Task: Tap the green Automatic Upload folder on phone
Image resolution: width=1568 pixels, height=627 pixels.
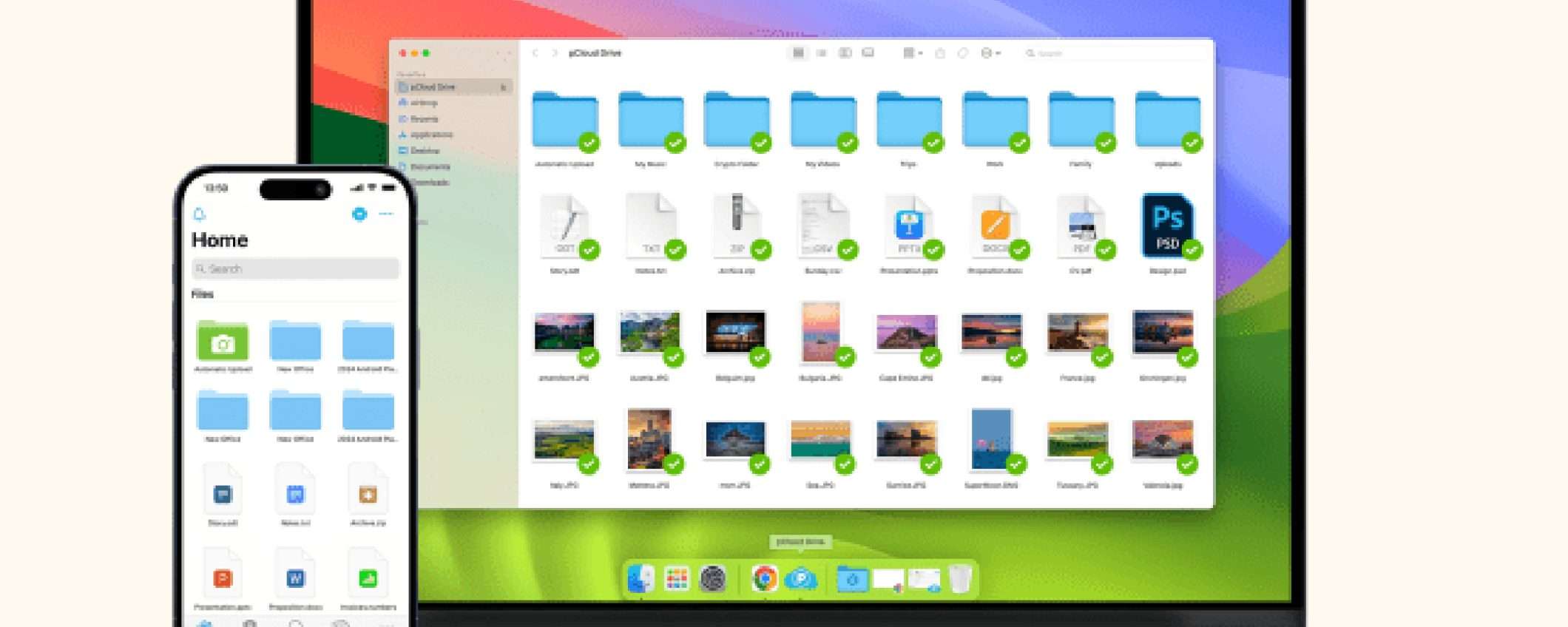Action: [x=223, y=342]
